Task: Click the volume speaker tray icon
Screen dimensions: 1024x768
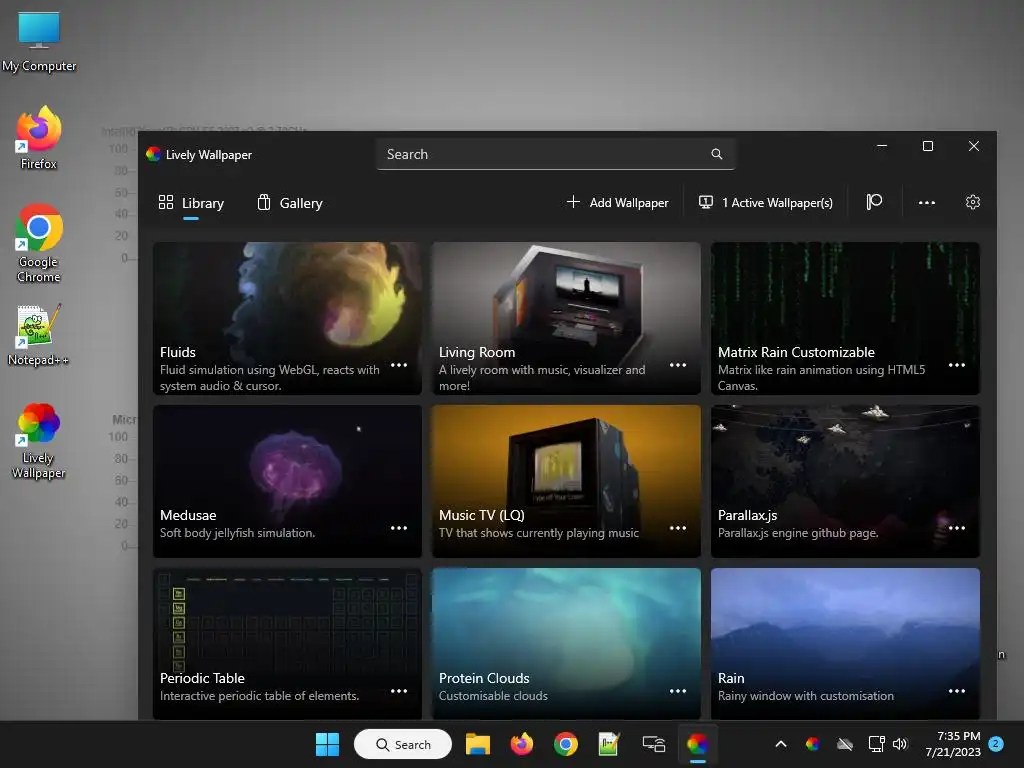Action: click(900, 744)
